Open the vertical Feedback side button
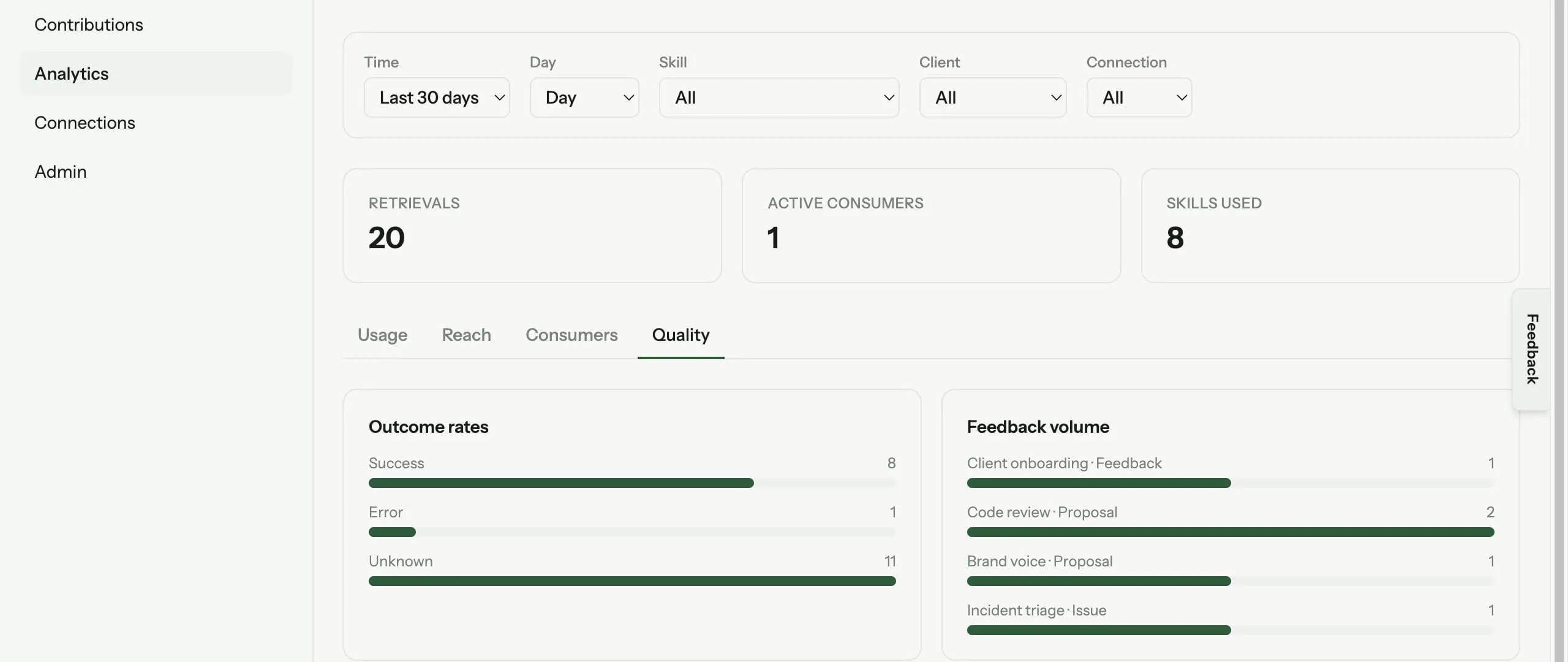This screenshot has width=1568, height=662. pos(1532,349)
